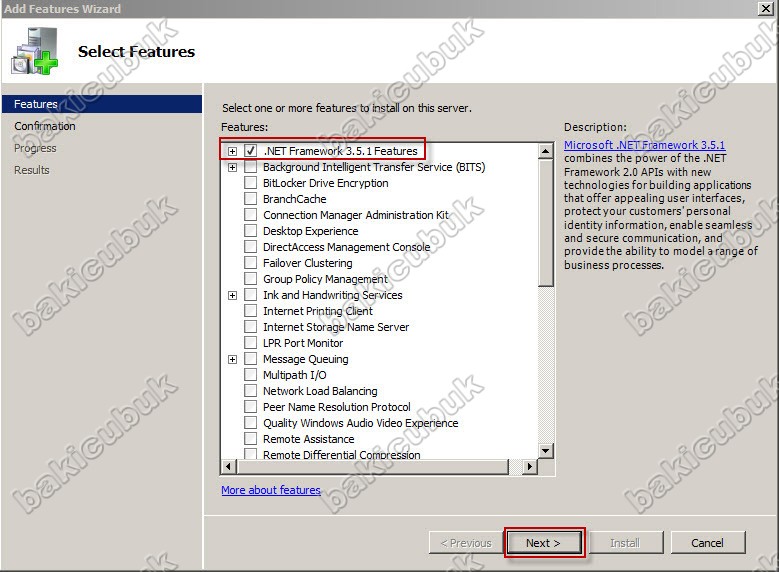
Task: Tick the Multipath I/O checkbox
Action: pos(250,375)
